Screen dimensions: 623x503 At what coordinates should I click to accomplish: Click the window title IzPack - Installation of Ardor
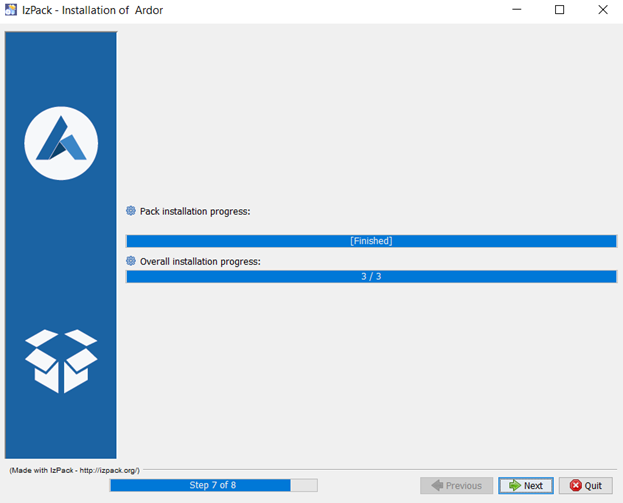pyautogui.click(x=94, y=10)
